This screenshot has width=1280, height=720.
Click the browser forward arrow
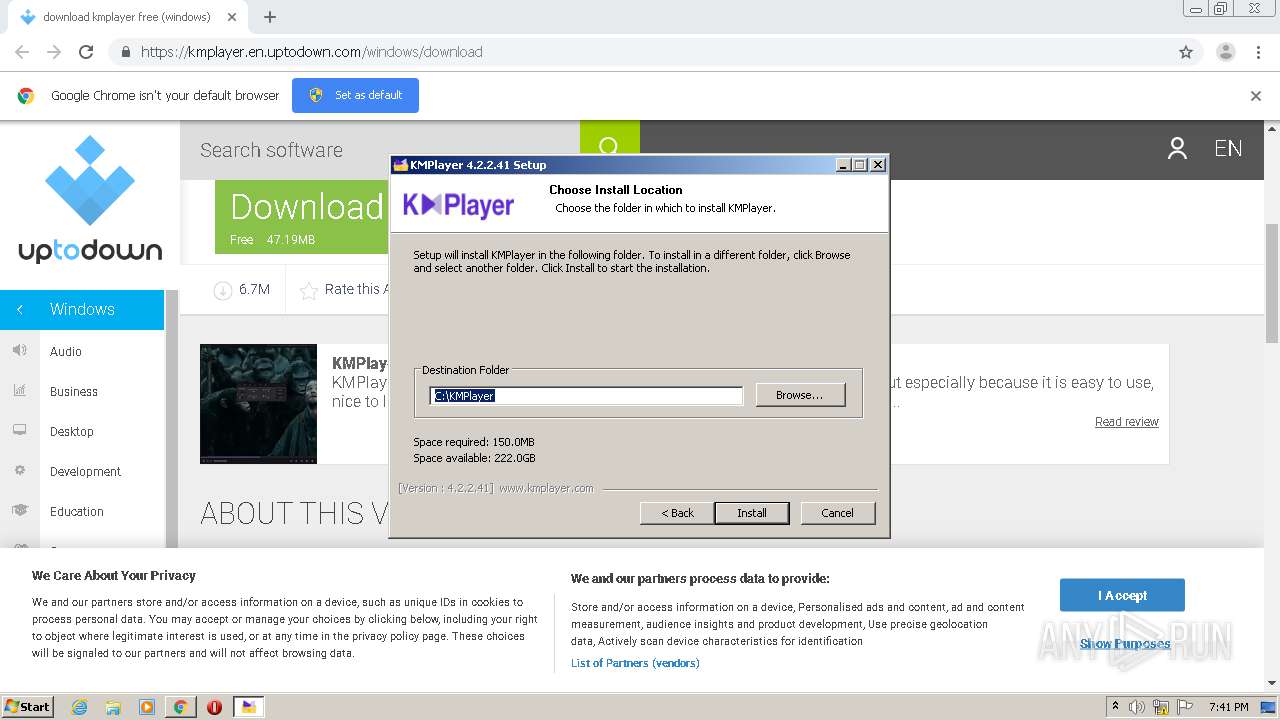click(x=54, y=52)
